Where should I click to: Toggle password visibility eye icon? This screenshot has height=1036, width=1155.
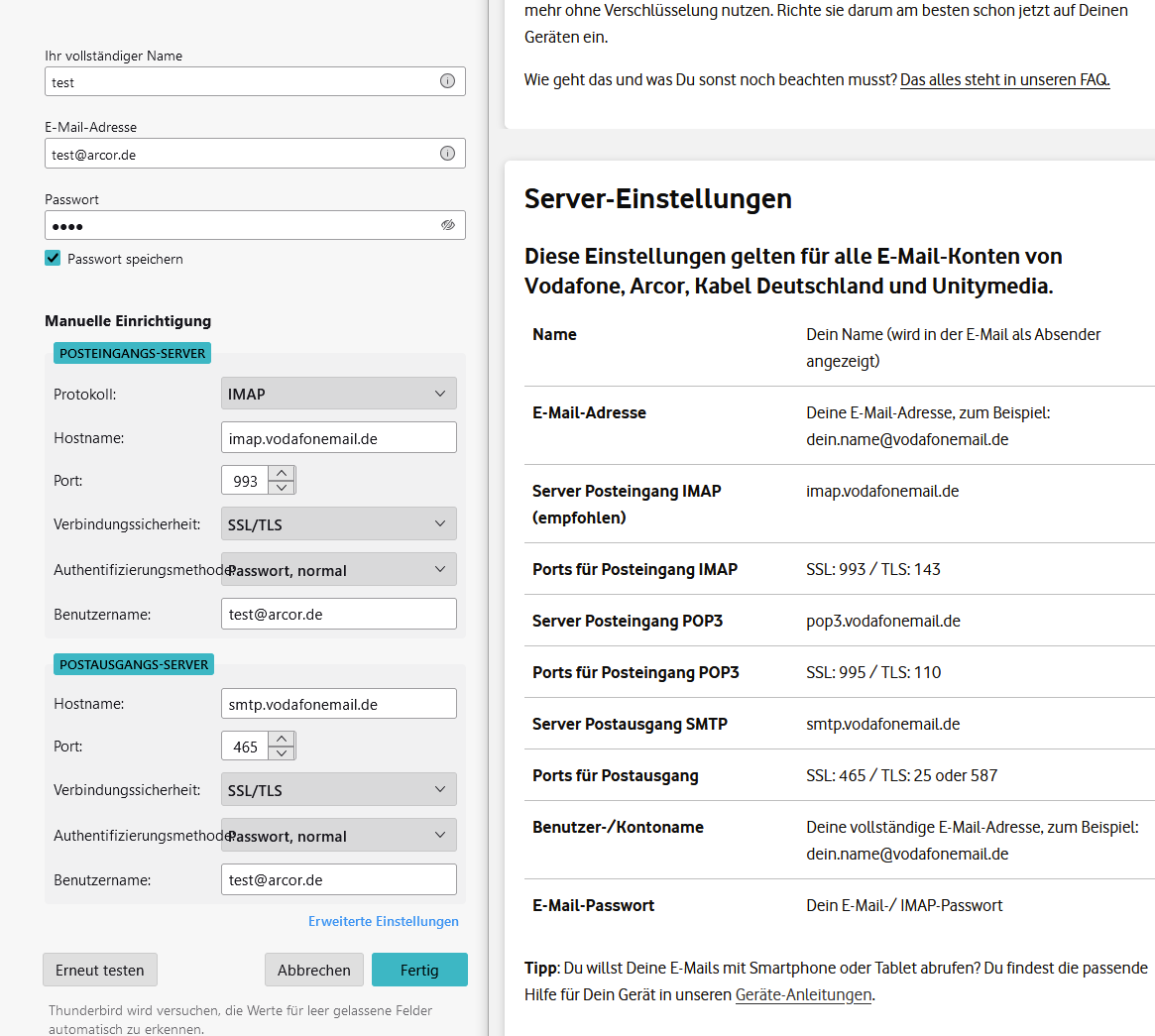point(447,225)
